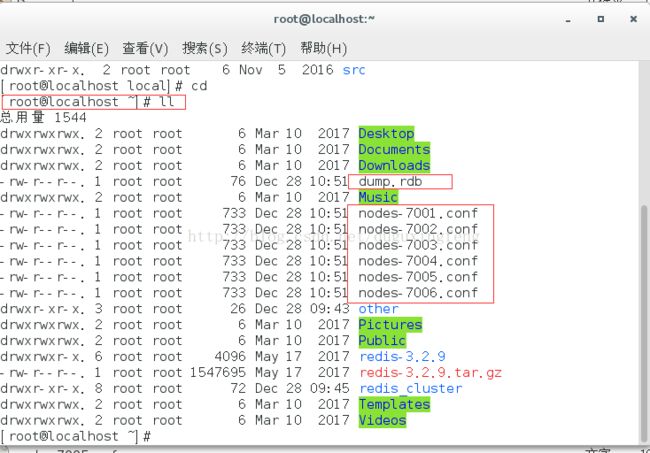
Task: Select nodes-7005.conf file name
Action: pyautogui.click(x=418, y=277)
